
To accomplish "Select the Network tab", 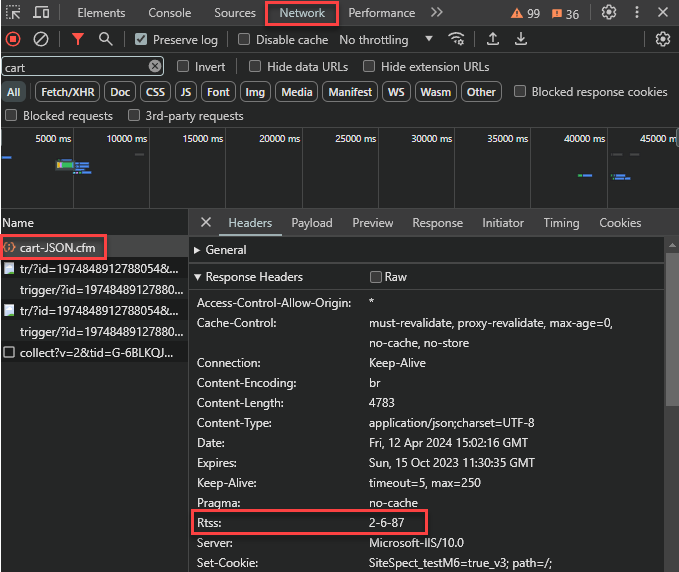I will [302, 13].
